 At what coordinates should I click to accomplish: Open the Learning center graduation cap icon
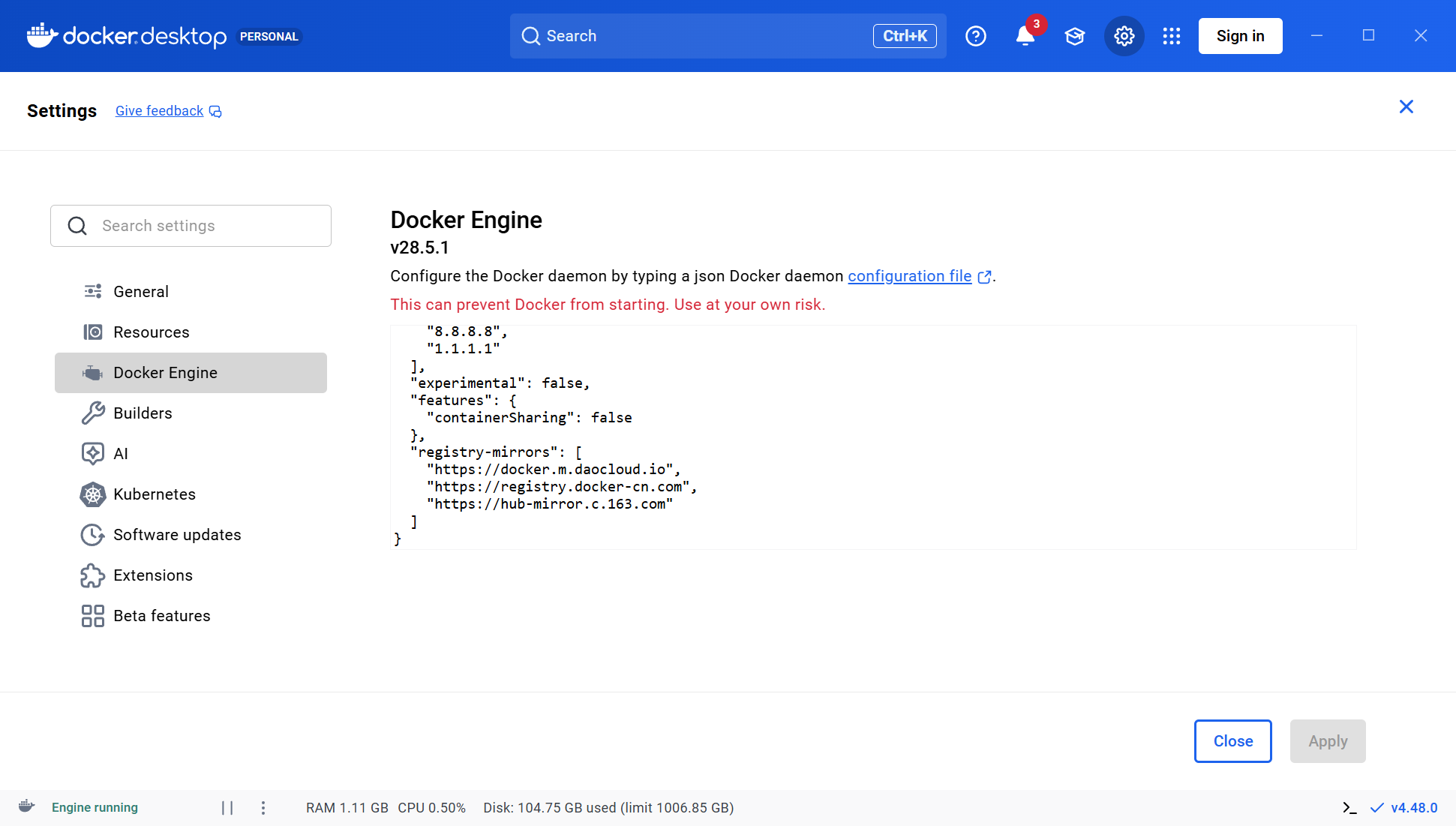tap(1074, 36)
